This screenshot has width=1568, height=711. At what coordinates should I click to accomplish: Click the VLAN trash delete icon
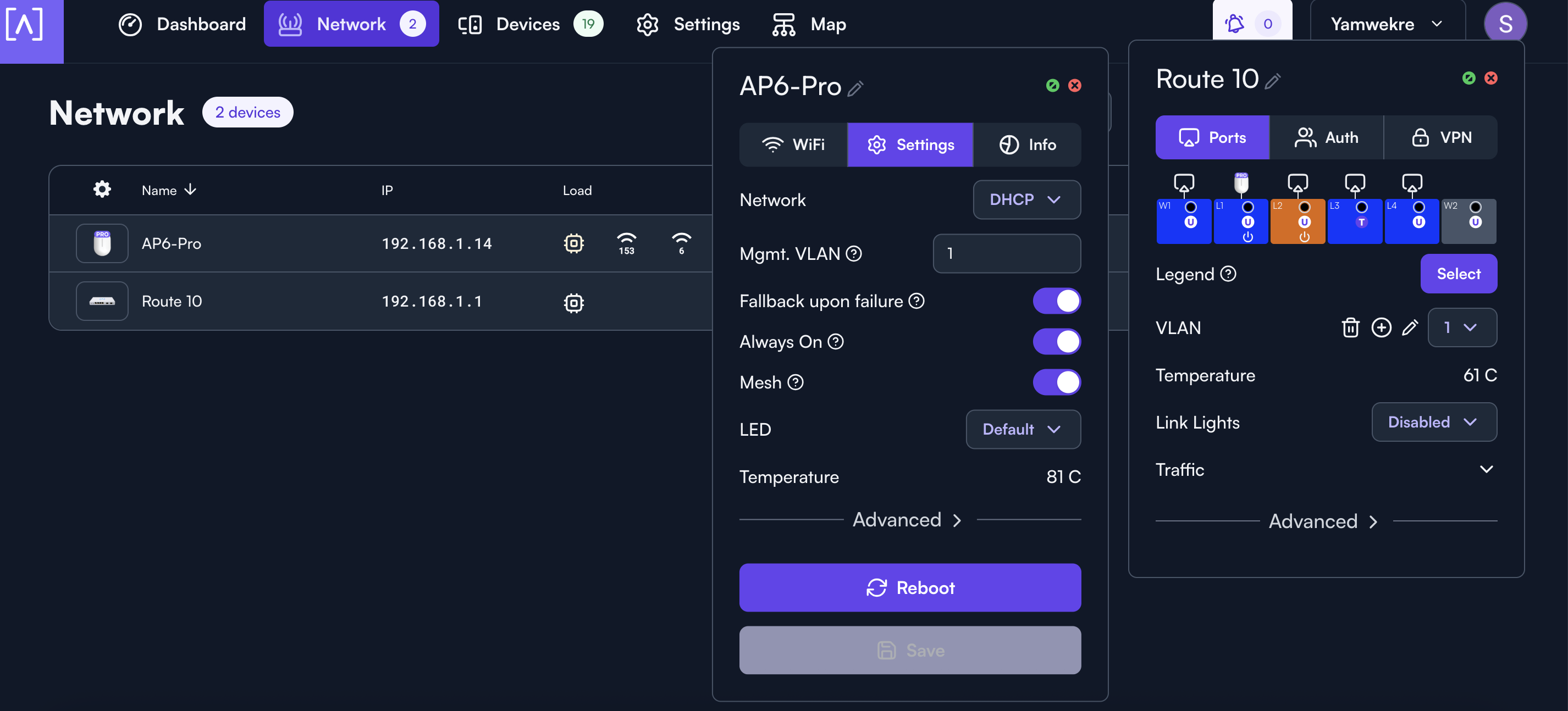[x=1350, y=328]
